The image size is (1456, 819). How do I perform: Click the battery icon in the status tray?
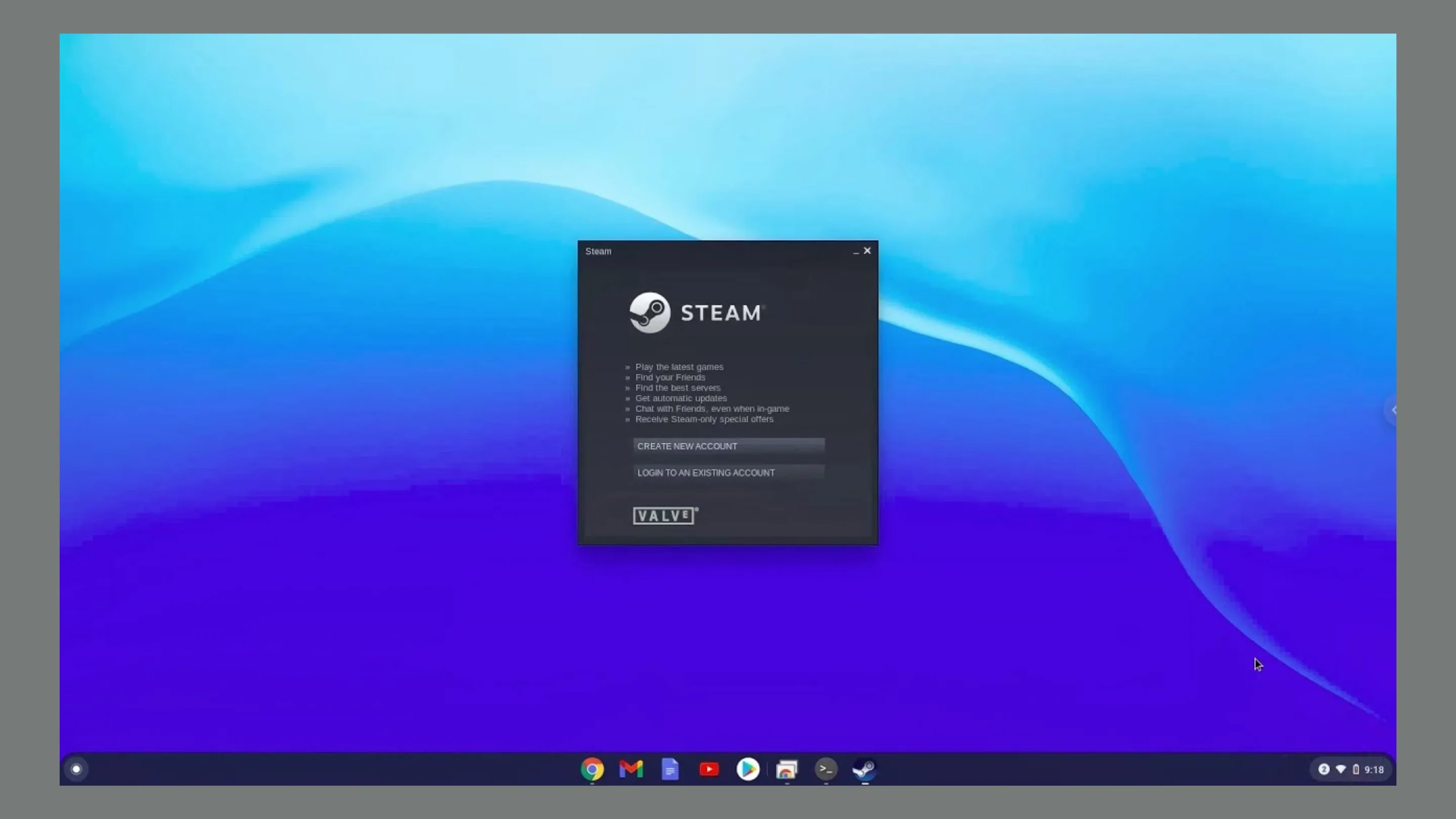tap(1355, 769)
